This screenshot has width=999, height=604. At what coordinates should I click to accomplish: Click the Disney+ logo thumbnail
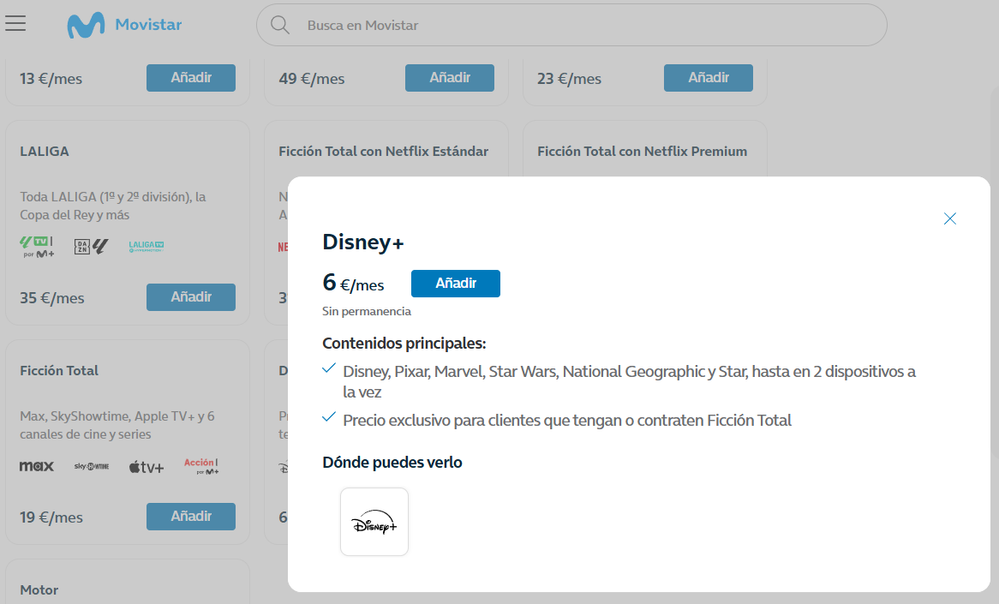374,522
